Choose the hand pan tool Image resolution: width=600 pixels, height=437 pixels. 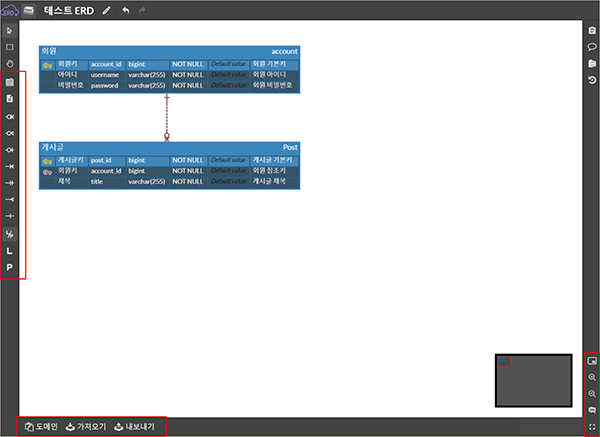click(9, 62)
